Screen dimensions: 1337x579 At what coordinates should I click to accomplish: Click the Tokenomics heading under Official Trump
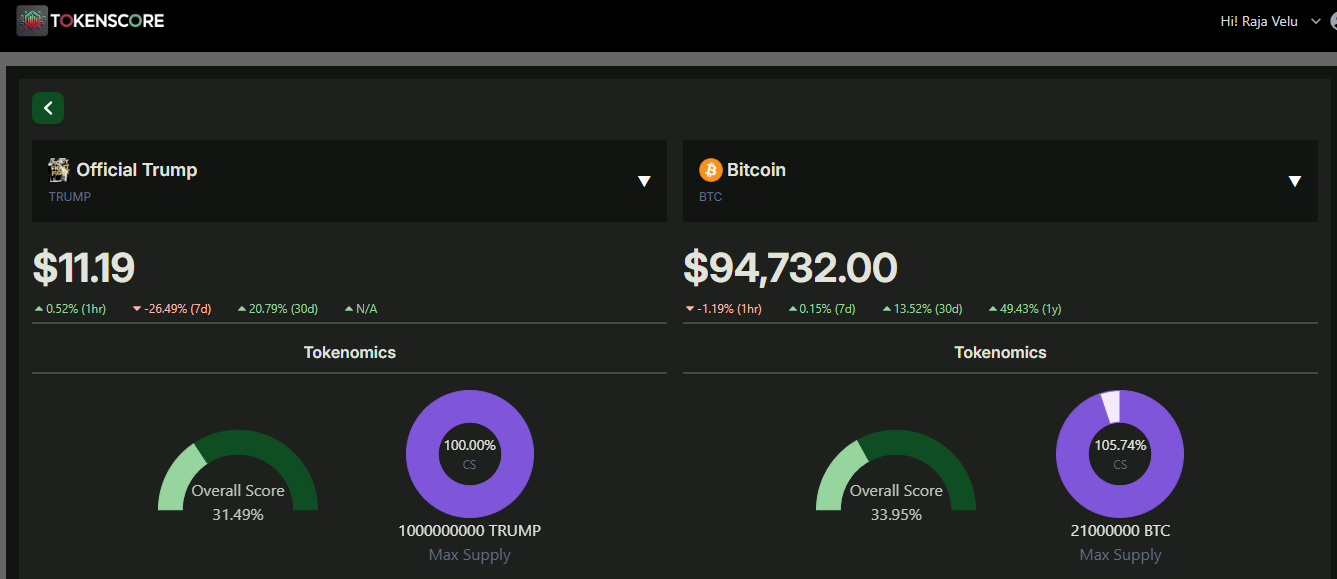(350, 352)
